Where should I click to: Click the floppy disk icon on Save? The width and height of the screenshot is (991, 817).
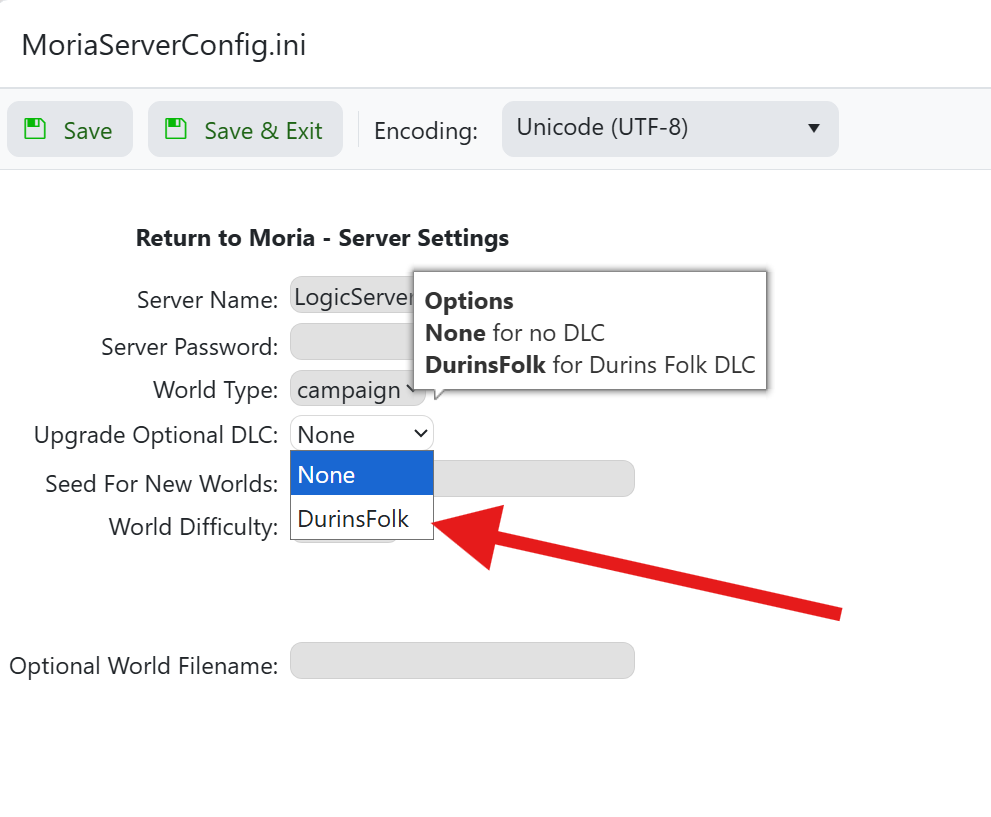(x=35, y=129)
